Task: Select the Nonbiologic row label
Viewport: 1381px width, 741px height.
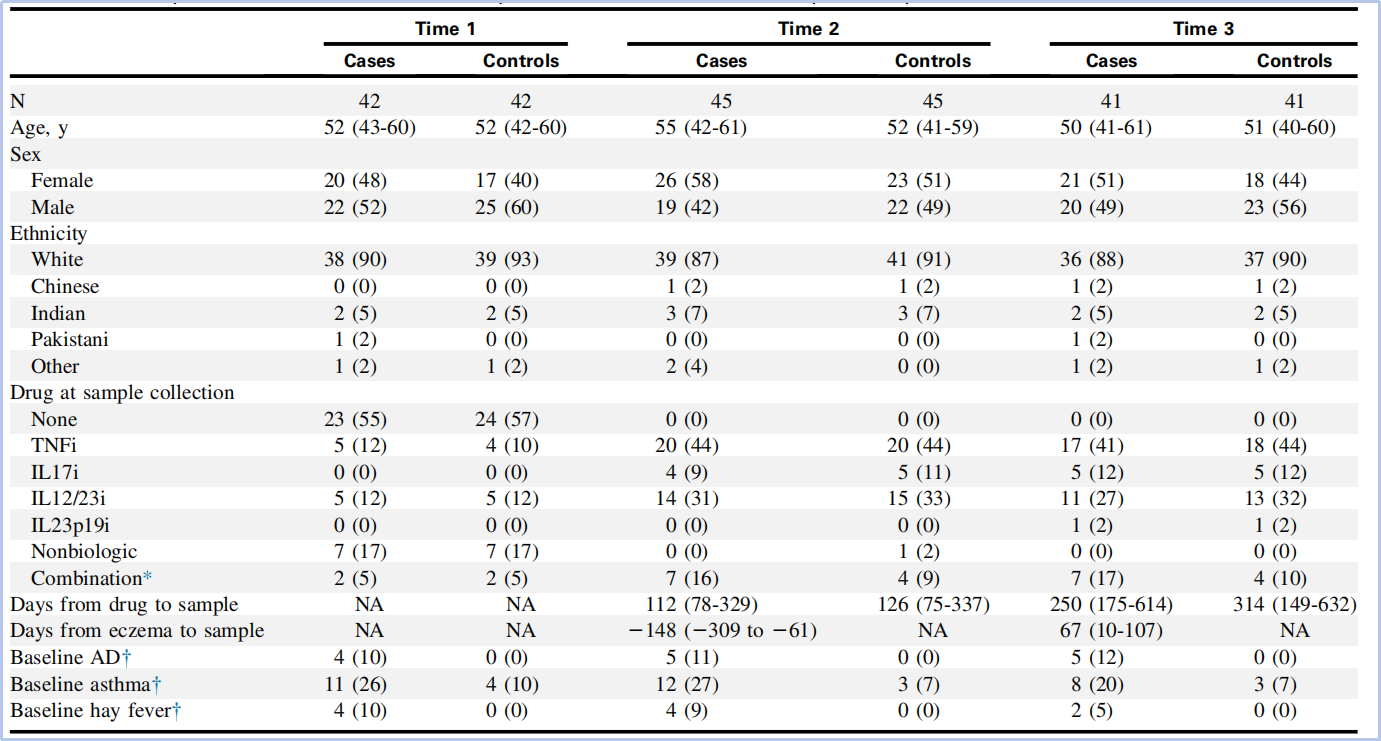Action: [x=84, y=552]
